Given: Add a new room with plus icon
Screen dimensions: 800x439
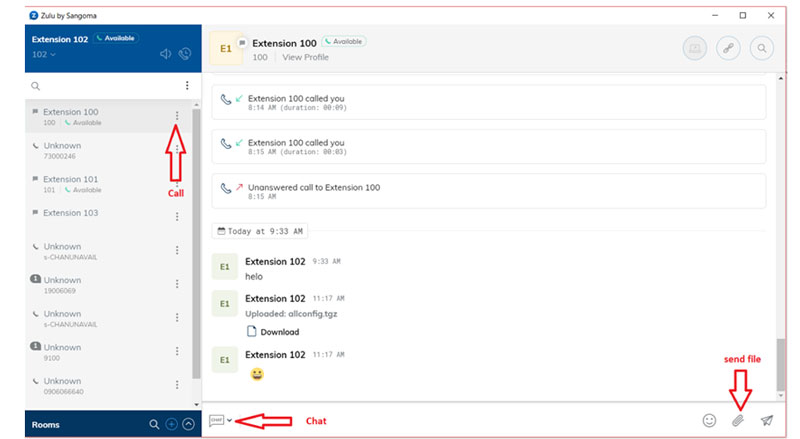Looking at the screenshot, I should [171, 424].
